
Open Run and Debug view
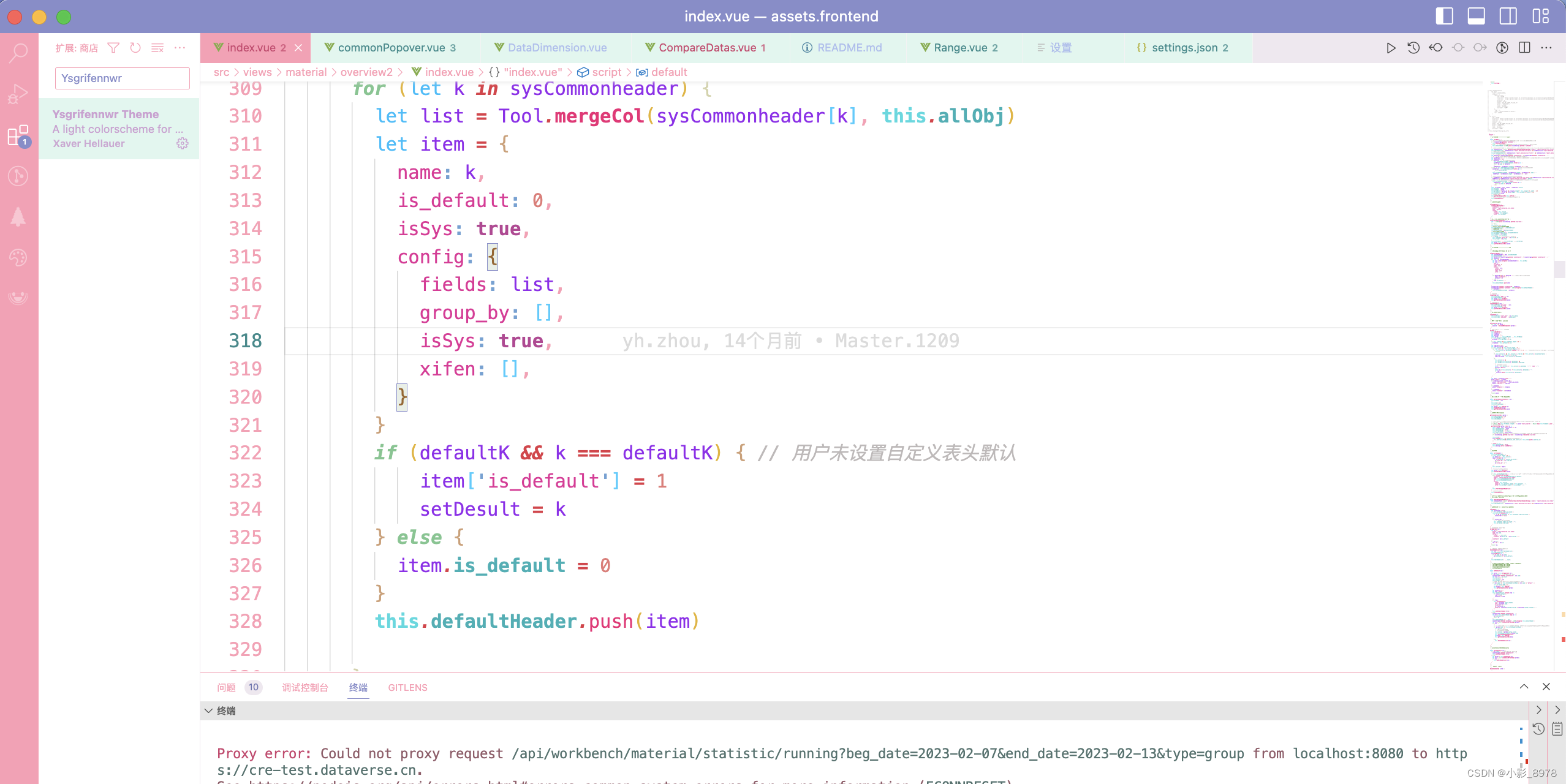point(18,94)
